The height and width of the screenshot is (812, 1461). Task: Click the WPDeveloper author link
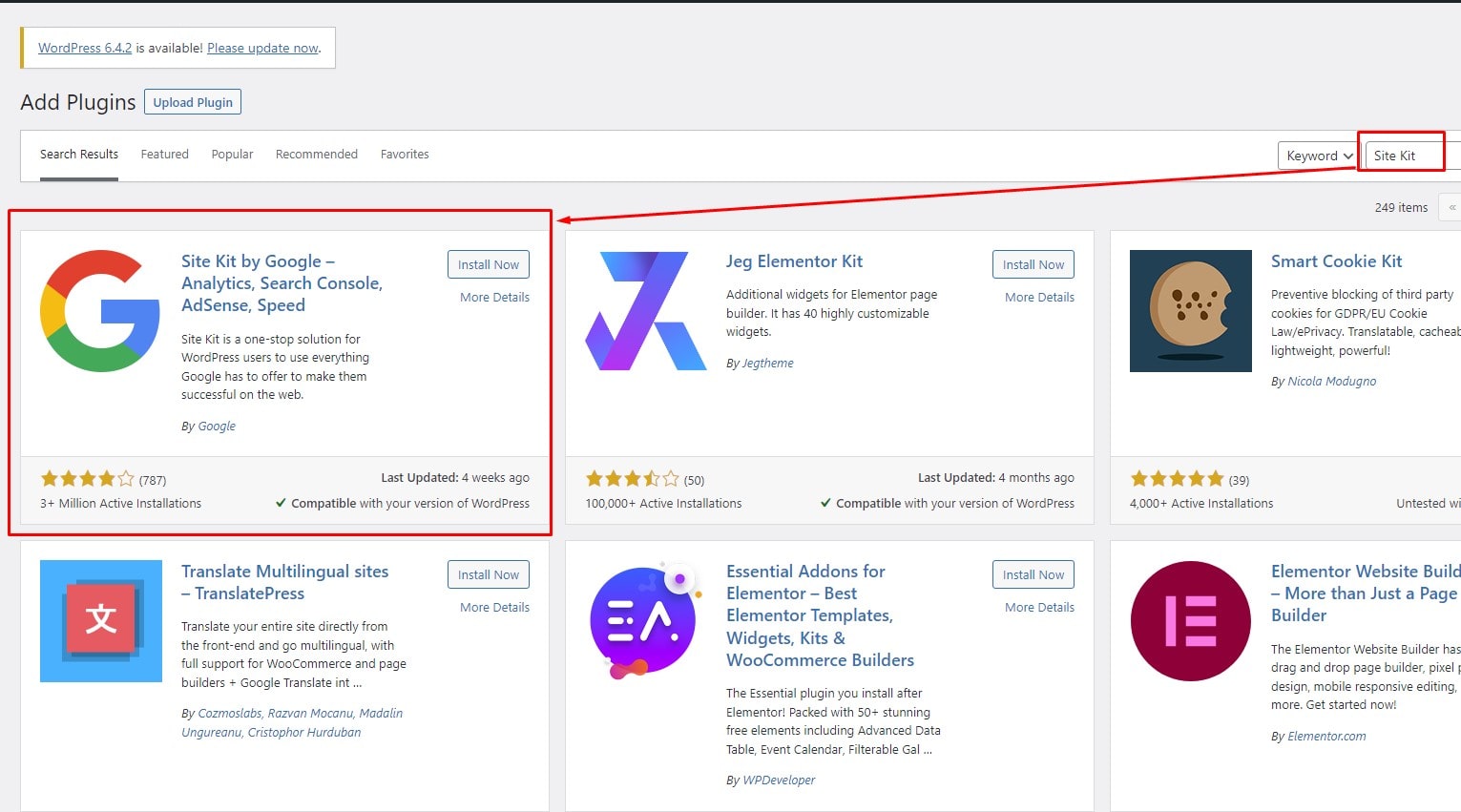tap(779, 781)
